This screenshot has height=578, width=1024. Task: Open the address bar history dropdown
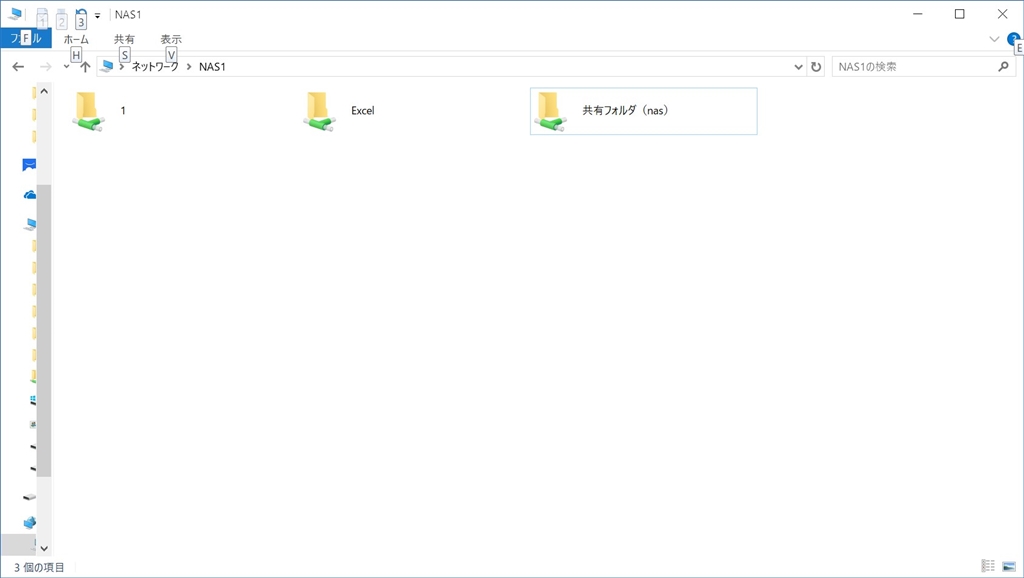pyautogui.click(x=798, y=67)
